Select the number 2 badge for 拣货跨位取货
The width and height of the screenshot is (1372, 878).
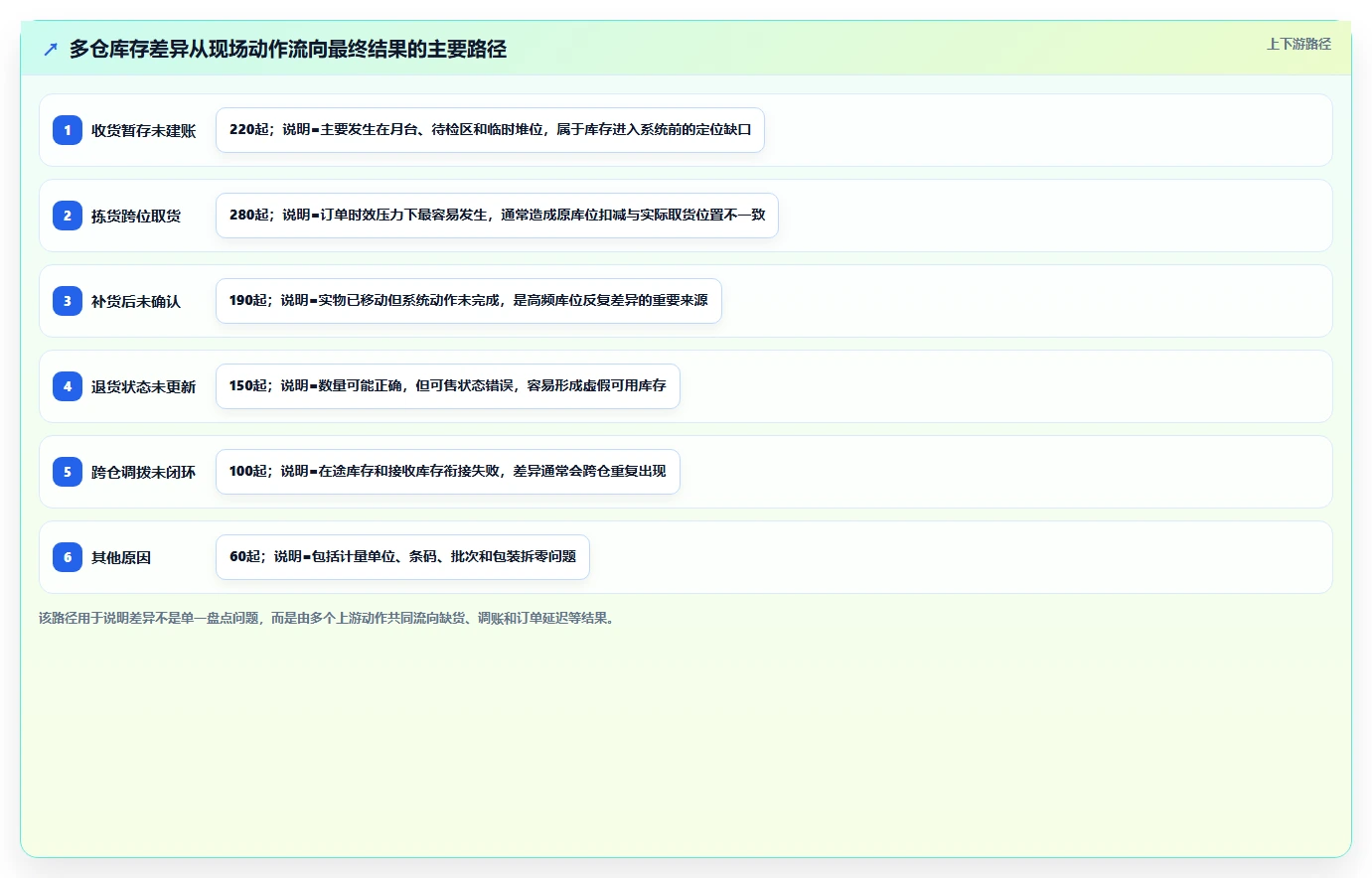click(68, 216)
